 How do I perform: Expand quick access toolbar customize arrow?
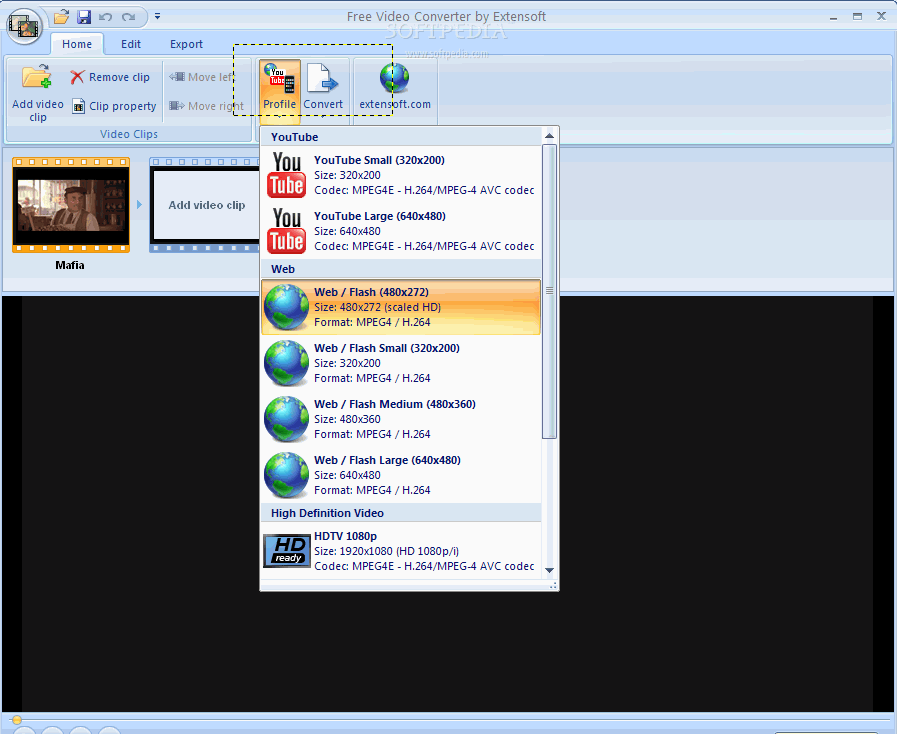point(157,17)
